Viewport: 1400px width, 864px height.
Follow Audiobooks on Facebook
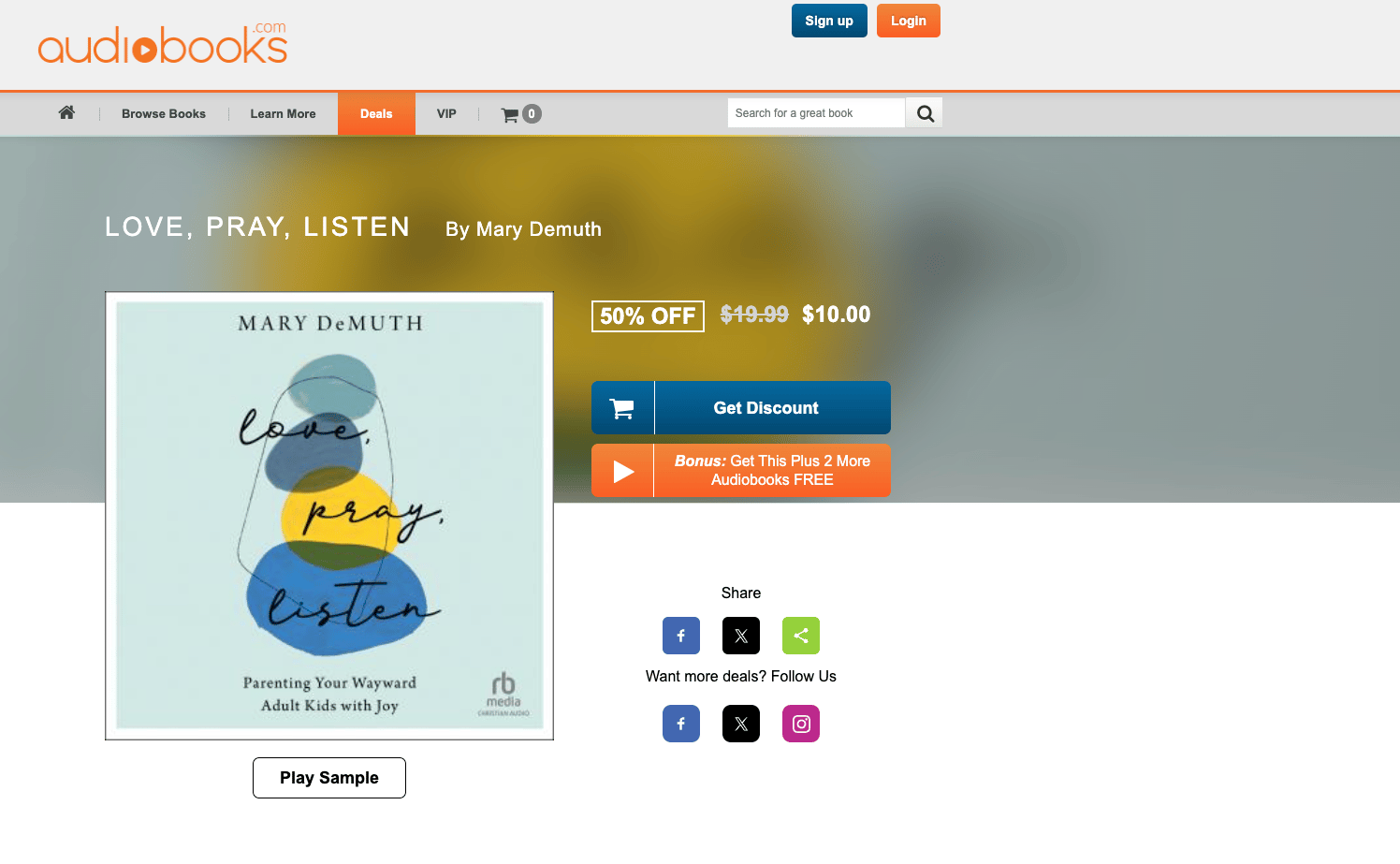[x=681, y=724]
